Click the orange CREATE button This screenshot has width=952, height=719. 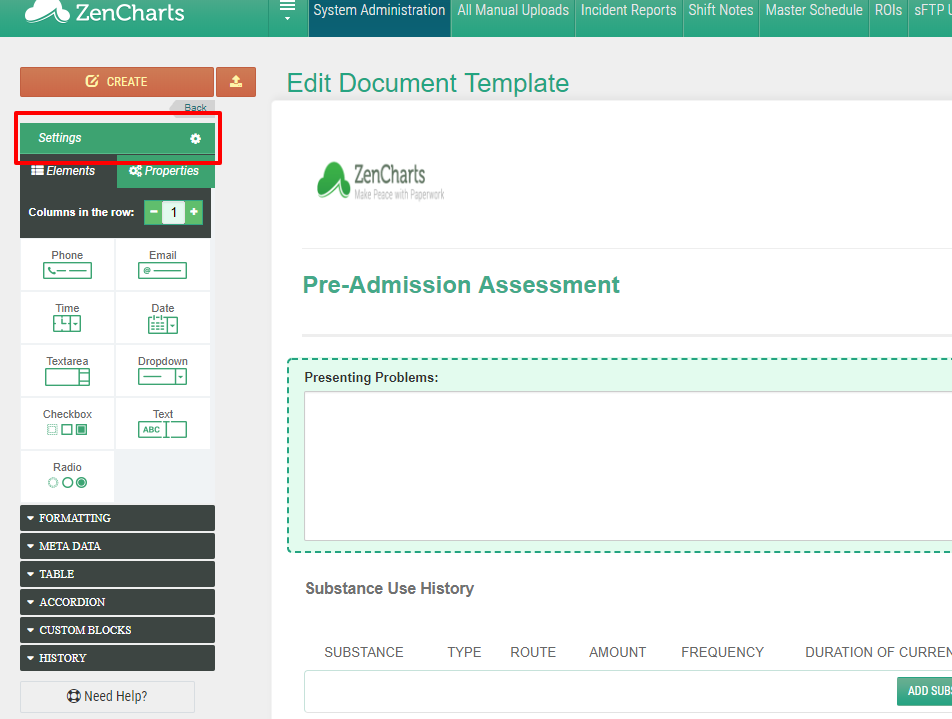[117, 82]
